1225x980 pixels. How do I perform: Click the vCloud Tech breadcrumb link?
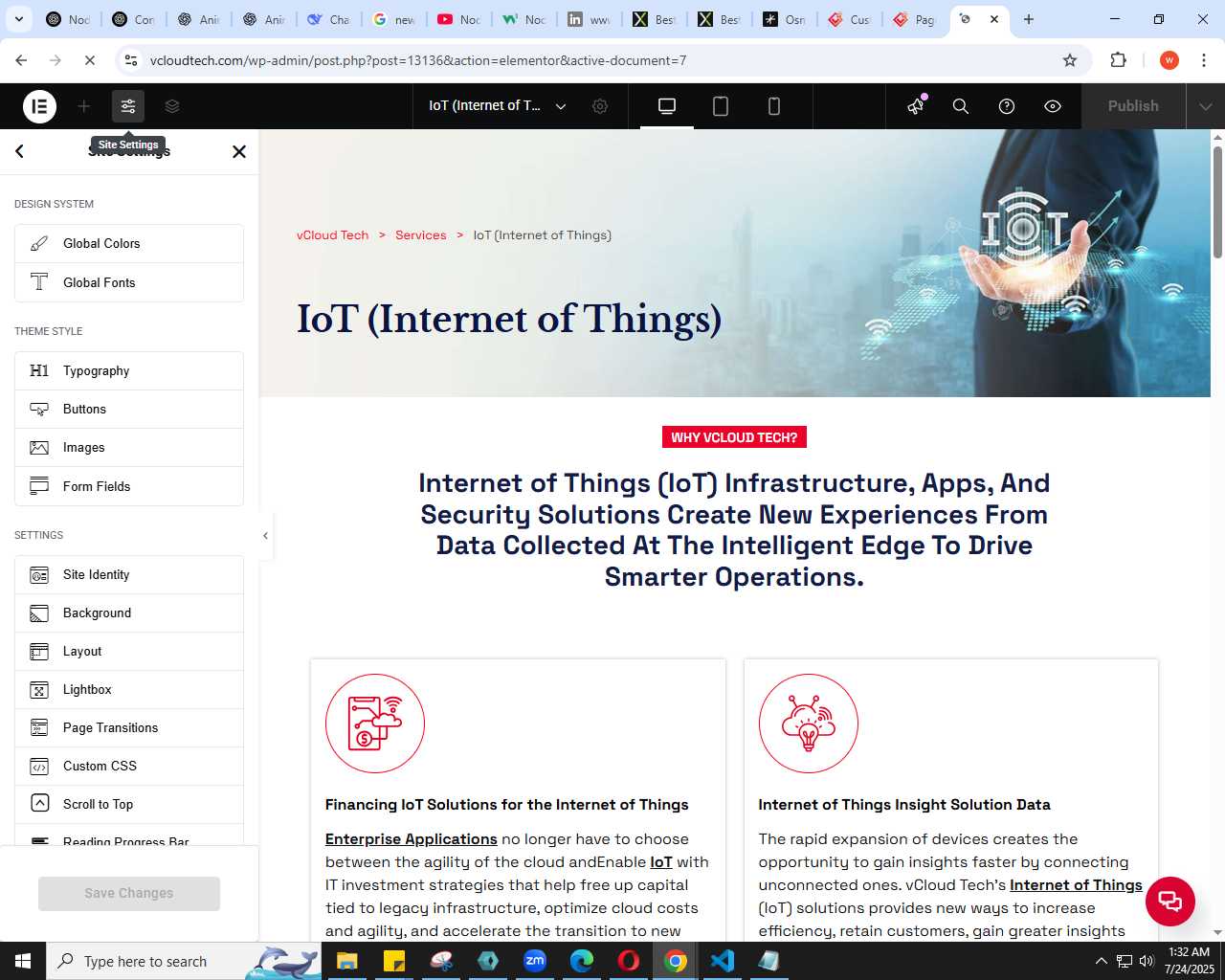coord(332,235)
